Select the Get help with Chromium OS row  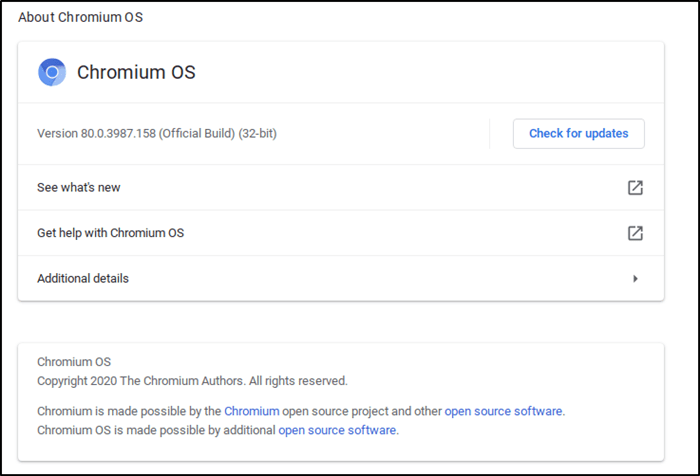coord(110,233)
